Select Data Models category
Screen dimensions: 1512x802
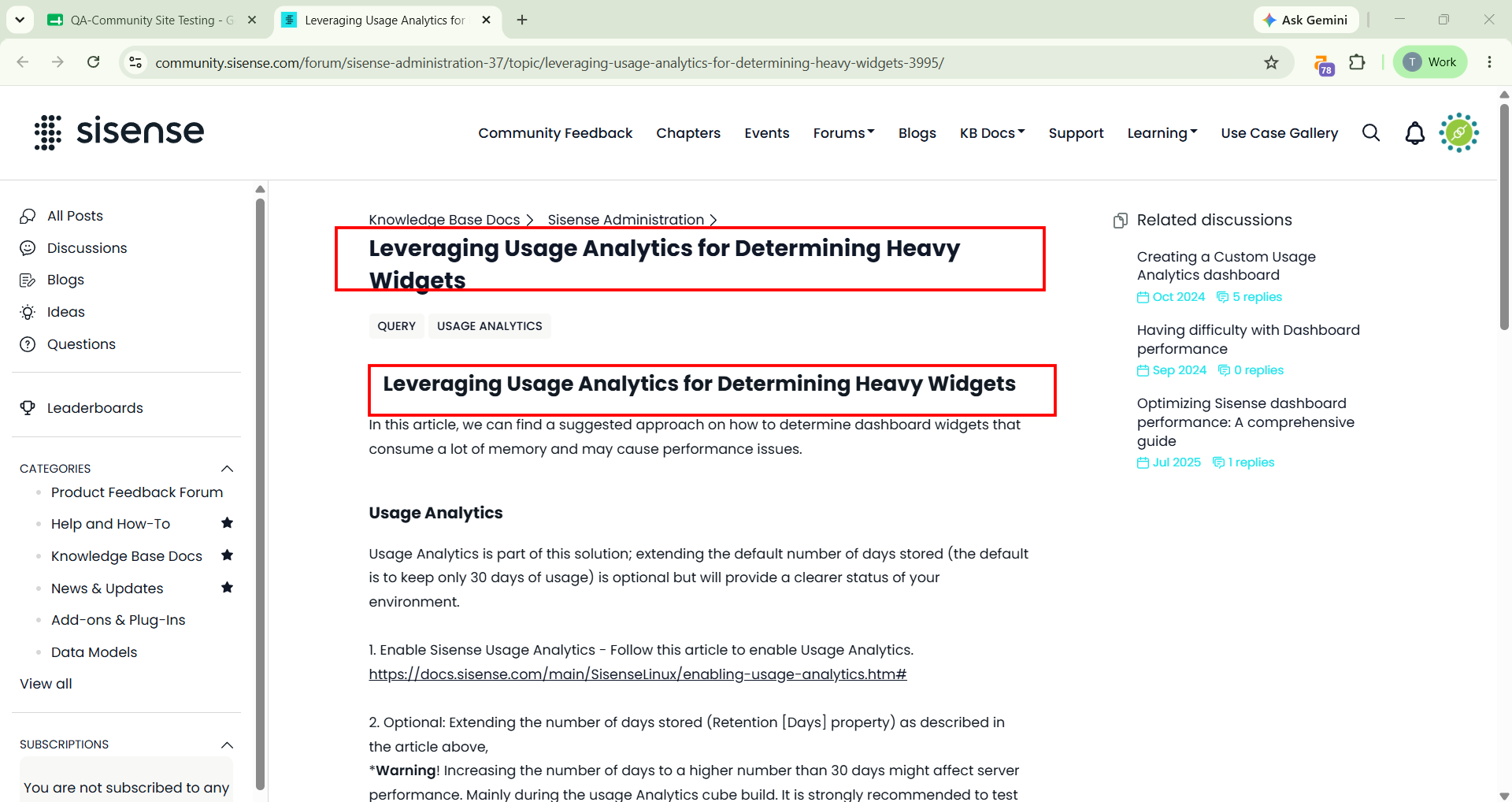[94, 652]
